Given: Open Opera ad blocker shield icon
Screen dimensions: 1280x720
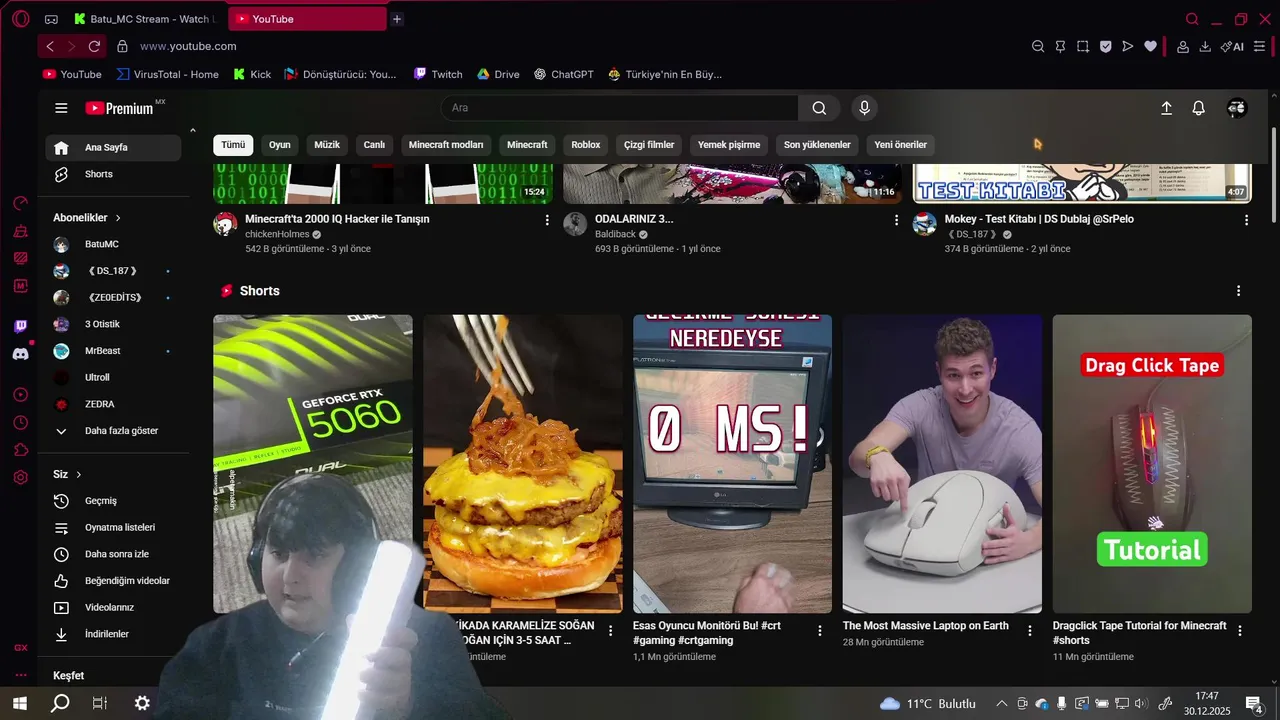Looking at the screenshot, I should (x=1105, y=46).
